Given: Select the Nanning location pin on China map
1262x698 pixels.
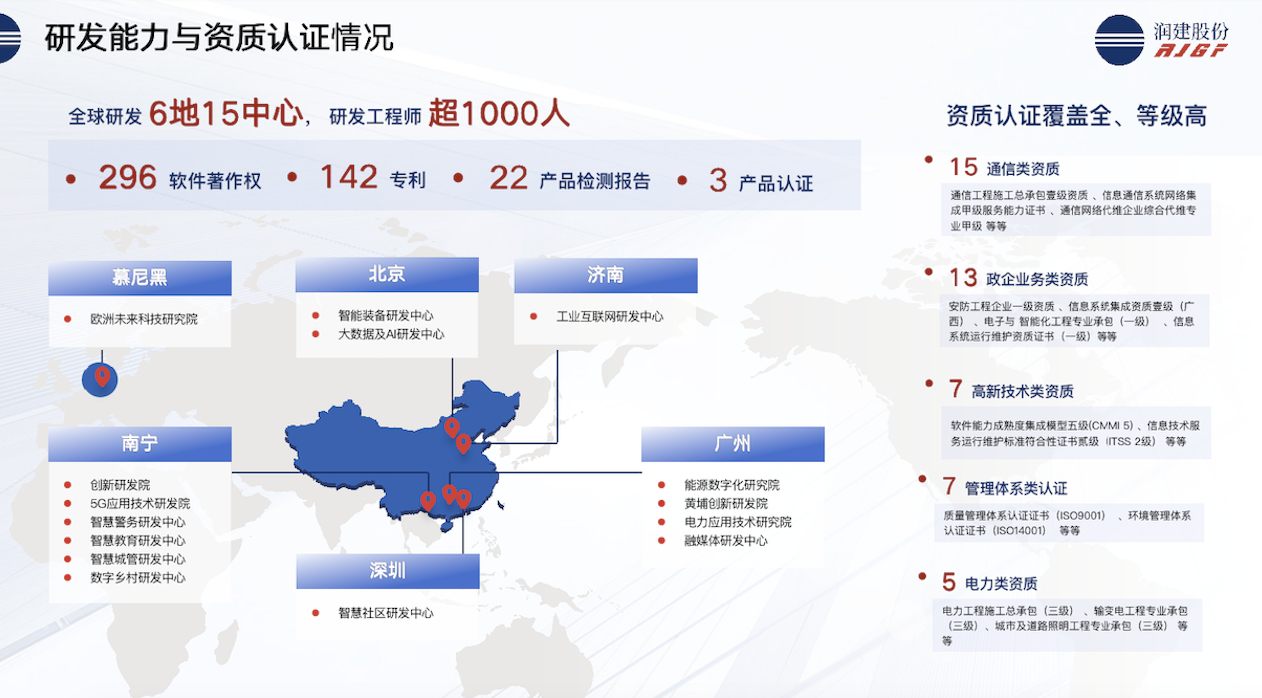Looking at the screenshot, I should [x=428, y=500].
